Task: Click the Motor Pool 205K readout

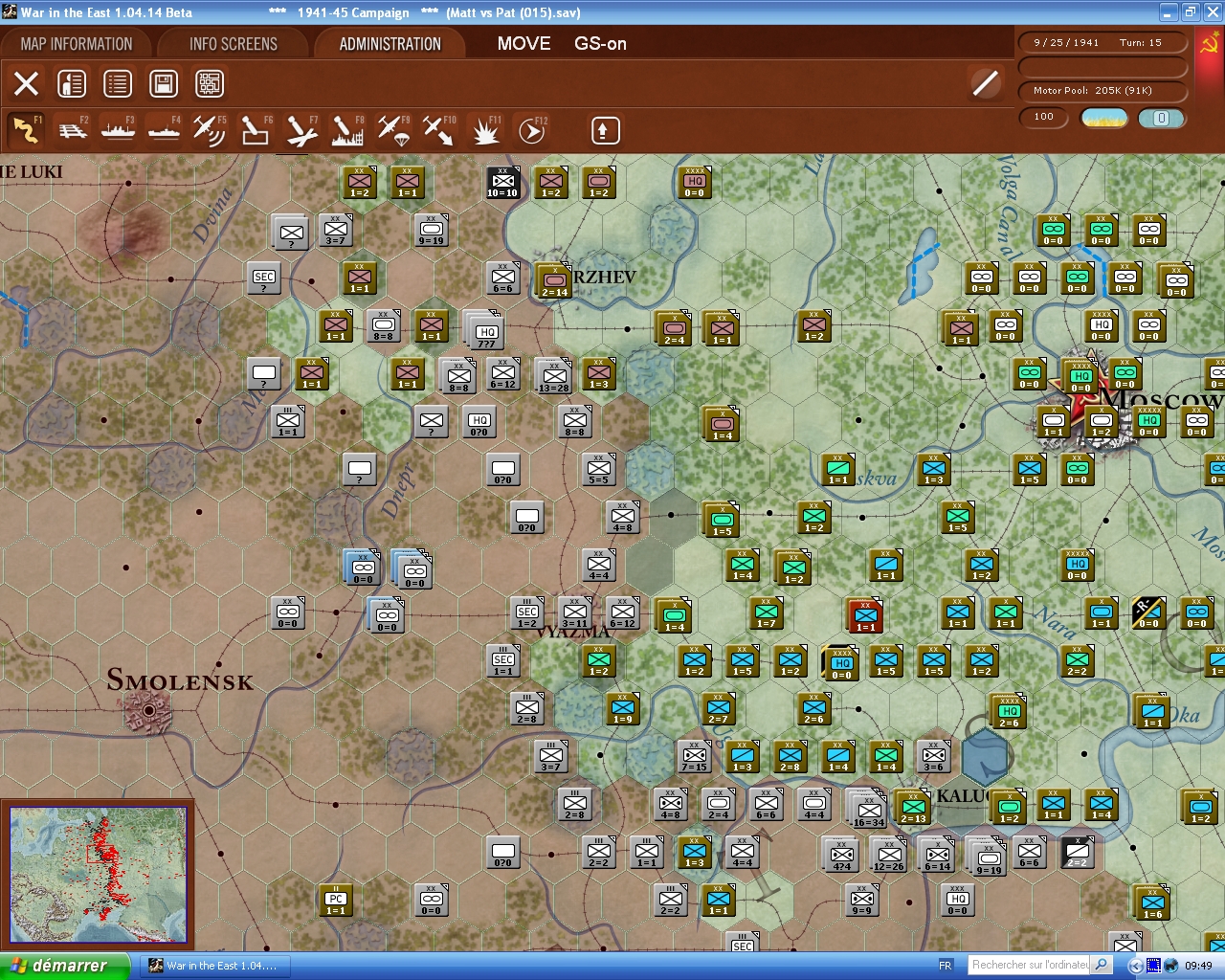Action: click(x=1102, y=91)
